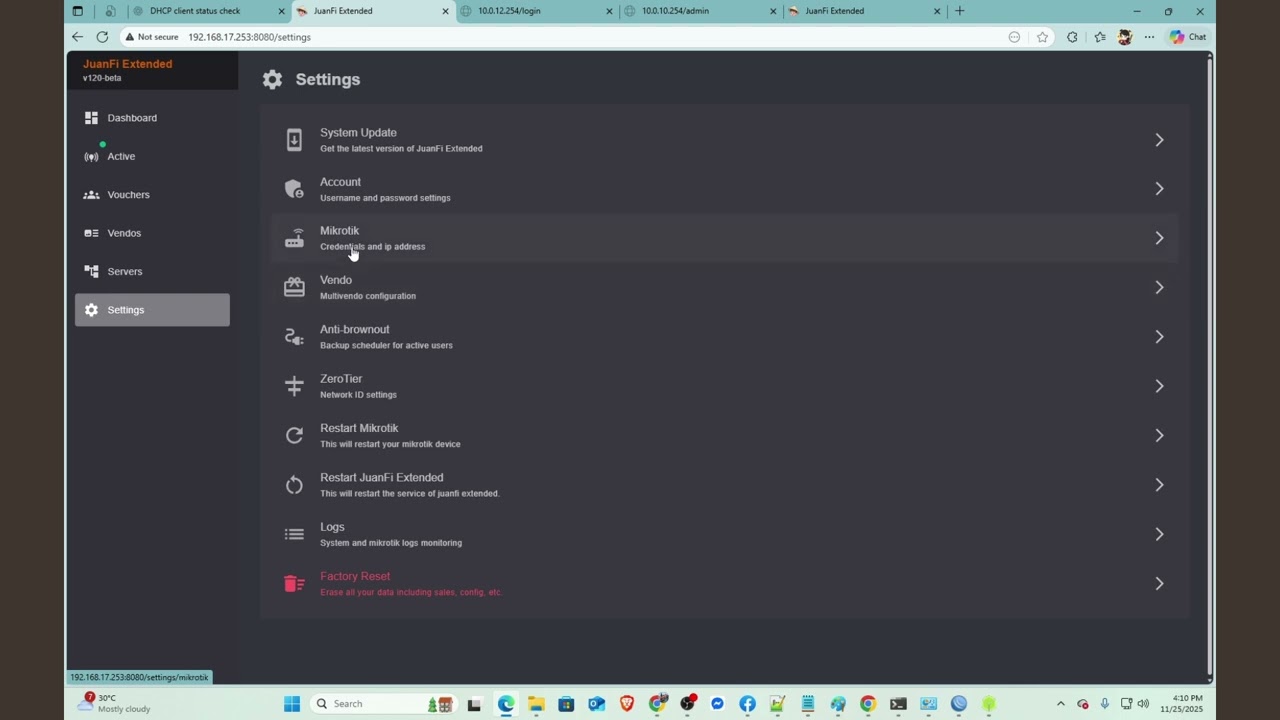The width and height of the screenshot is (1280, 720).
Task: Open the Windows Start menu
Action: [292, 704]
